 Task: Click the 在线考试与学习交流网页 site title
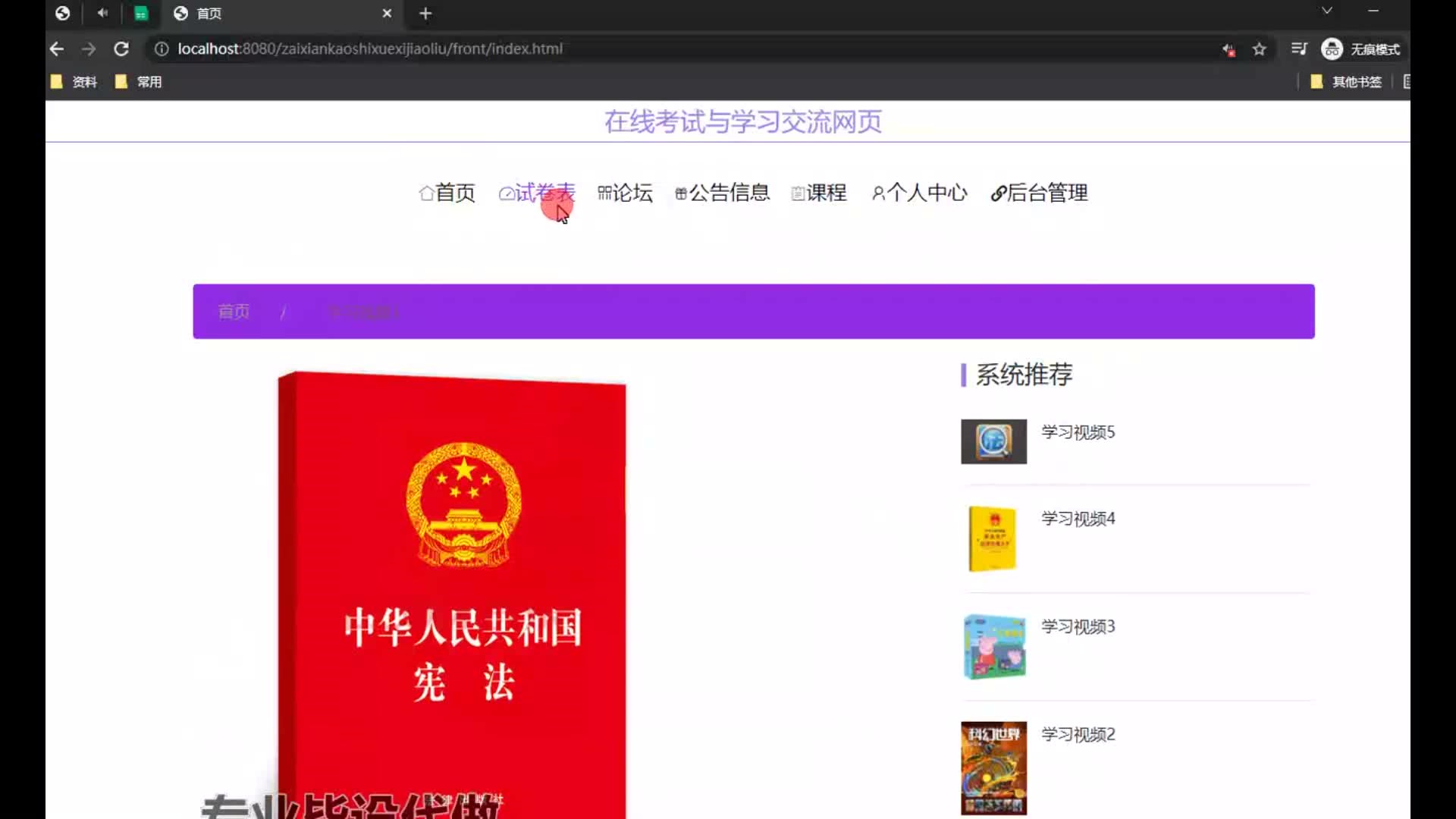pos(743,121)
